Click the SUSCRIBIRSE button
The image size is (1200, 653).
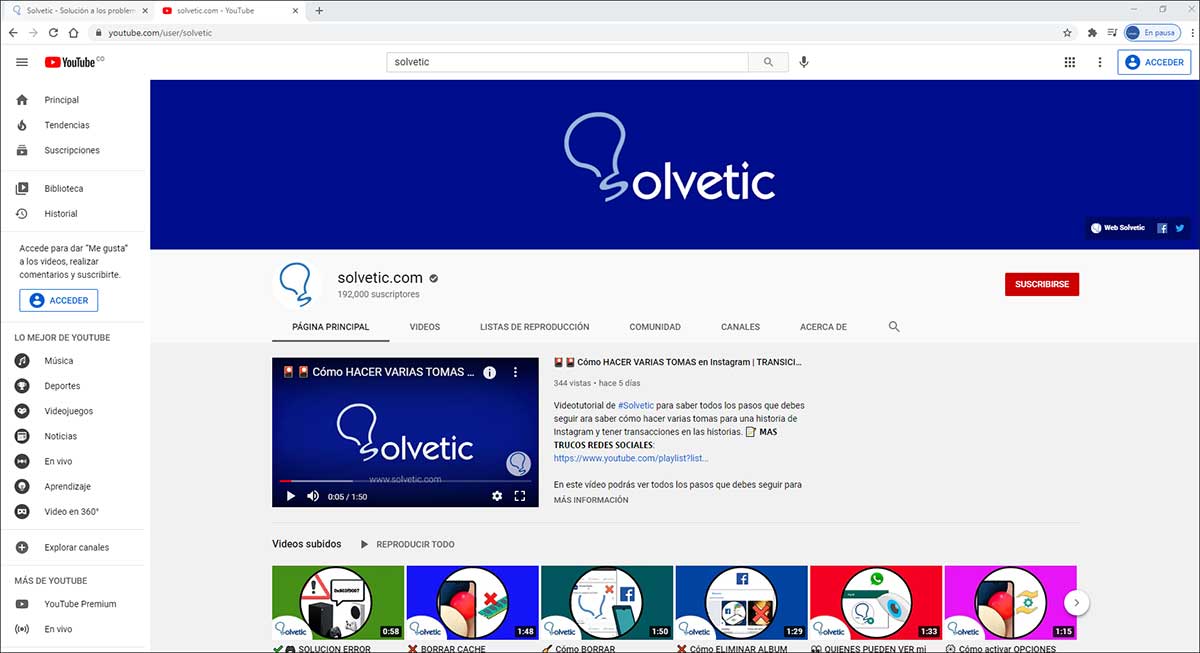(x=1042, y=284)
